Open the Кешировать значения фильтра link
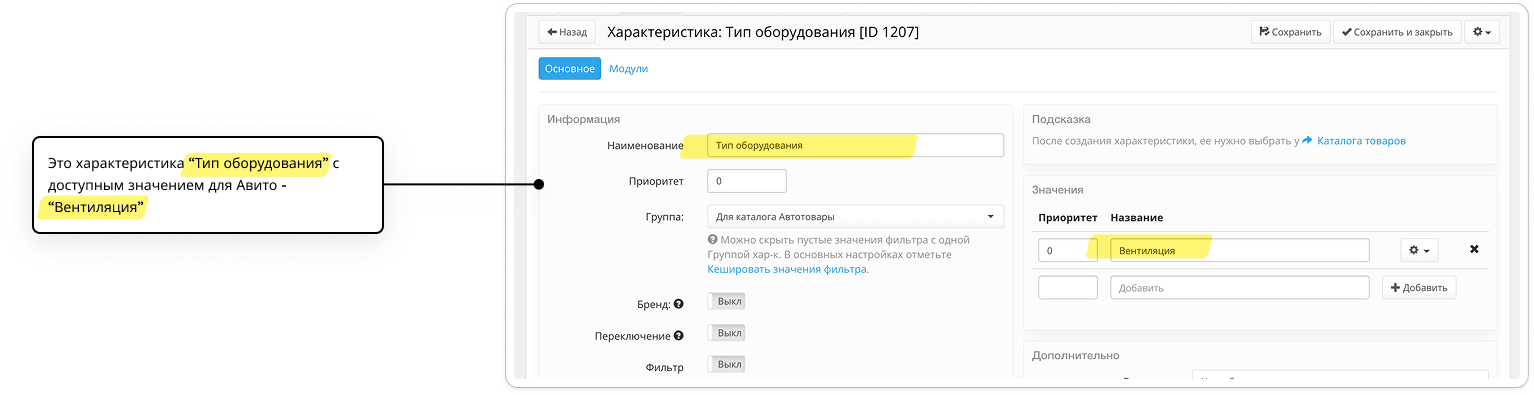Image resolution: width=1534 pixels, height=395 pixels. [788, 269]
